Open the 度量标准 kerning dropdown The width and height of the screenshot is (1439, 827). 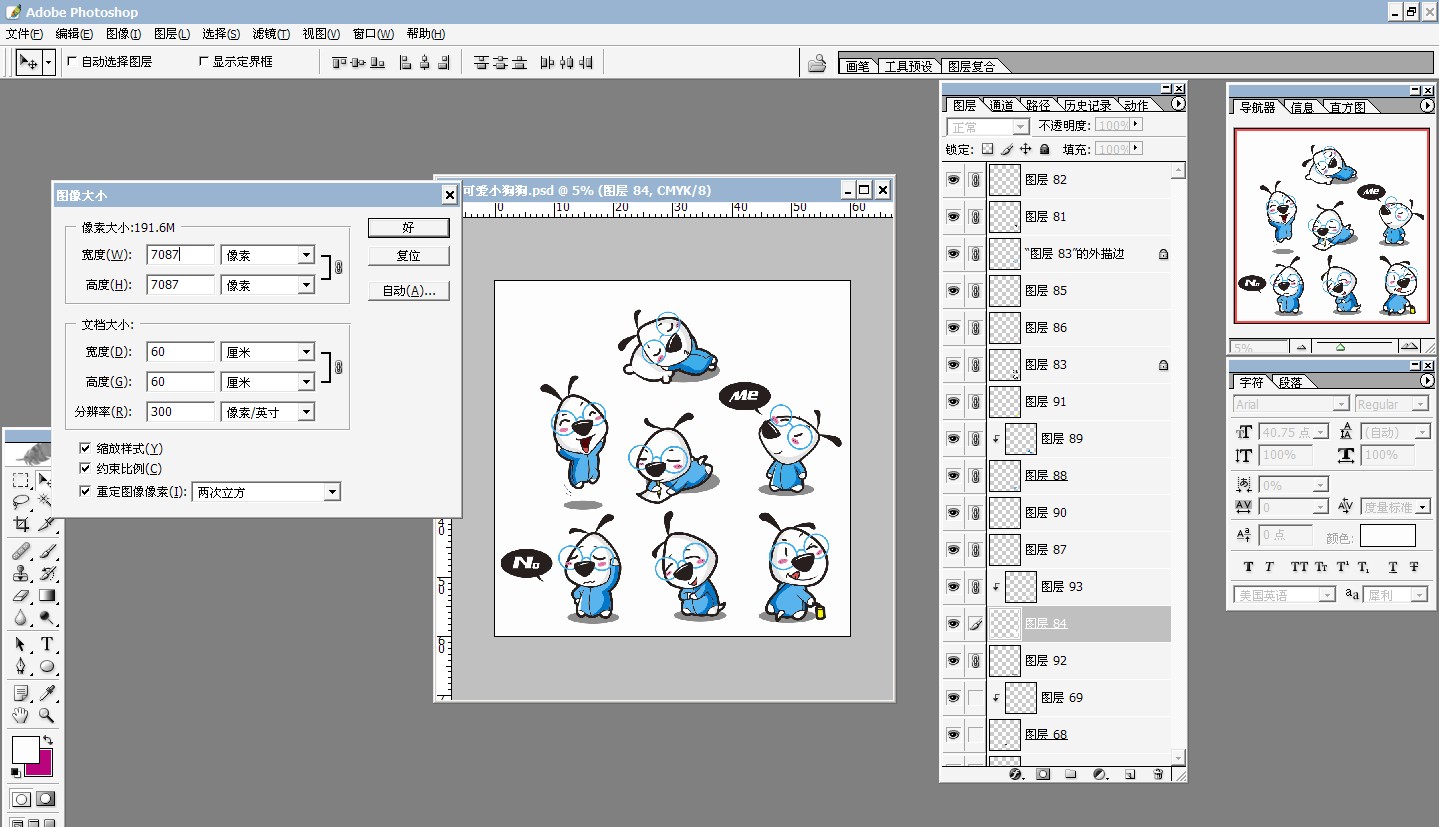(x=1422, y=507)
